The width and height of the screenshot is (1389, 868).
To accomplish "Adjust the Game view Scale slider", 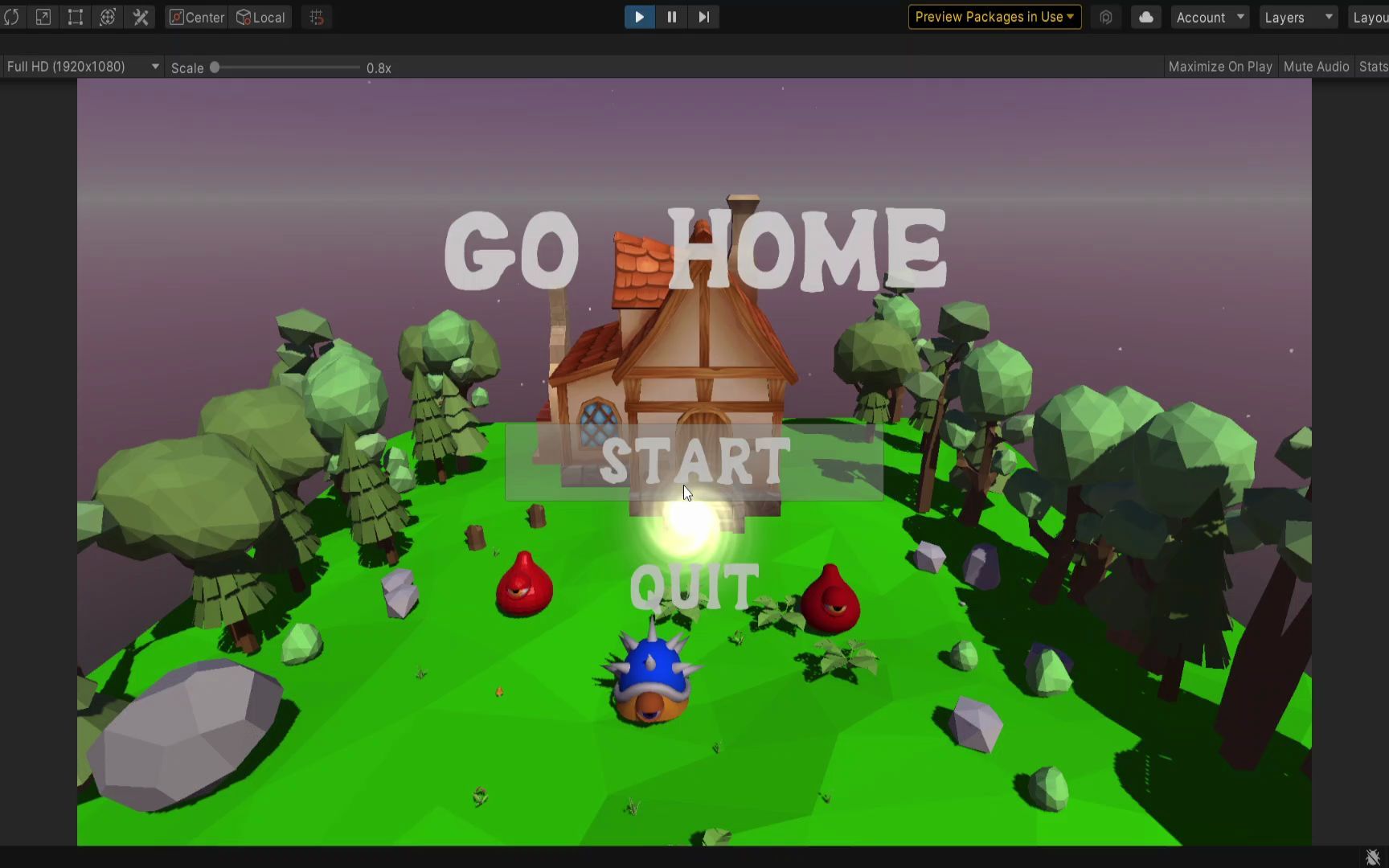I will tap(215, 68).
